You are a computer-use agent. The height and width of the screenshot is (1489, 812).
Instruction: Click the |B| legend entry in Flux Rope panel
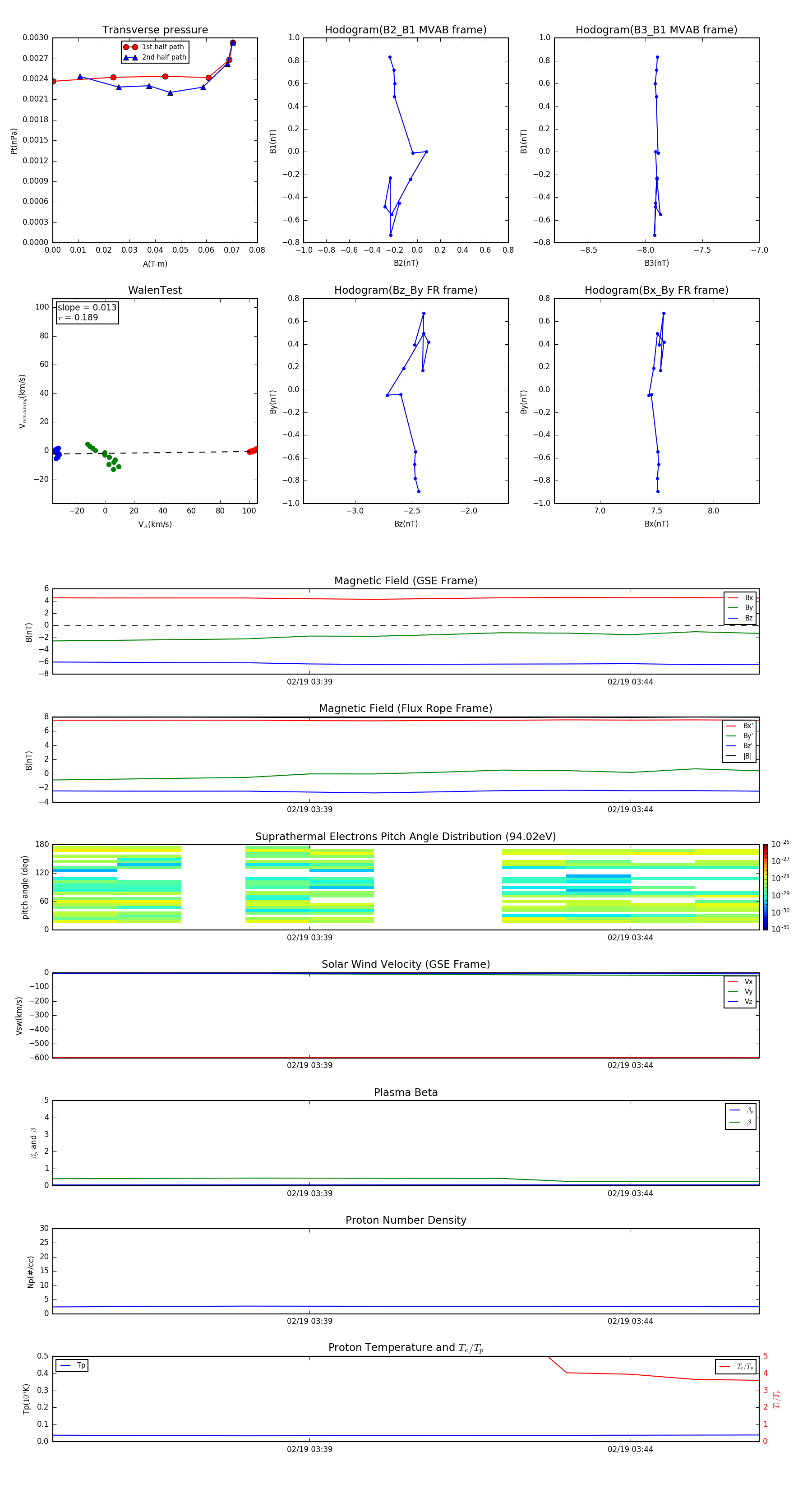coord(739,756)
